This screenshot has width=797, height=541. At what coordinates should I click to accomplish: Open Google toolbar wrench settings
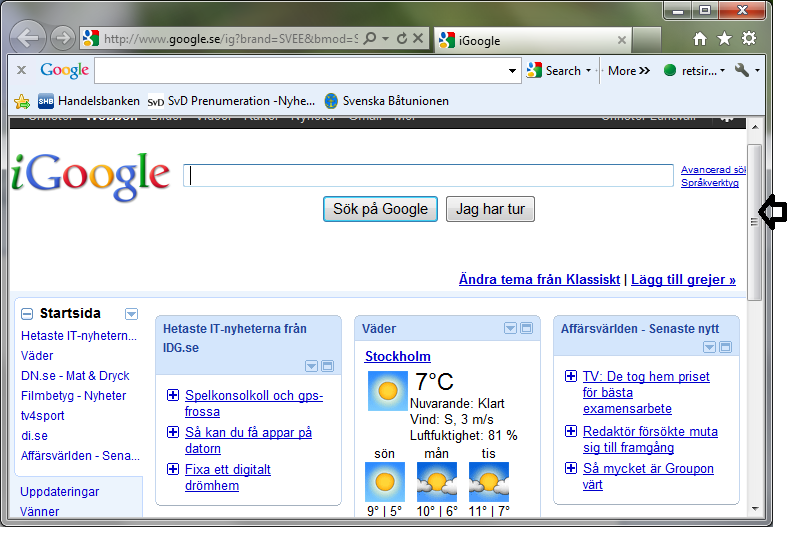tap(742, 70)
